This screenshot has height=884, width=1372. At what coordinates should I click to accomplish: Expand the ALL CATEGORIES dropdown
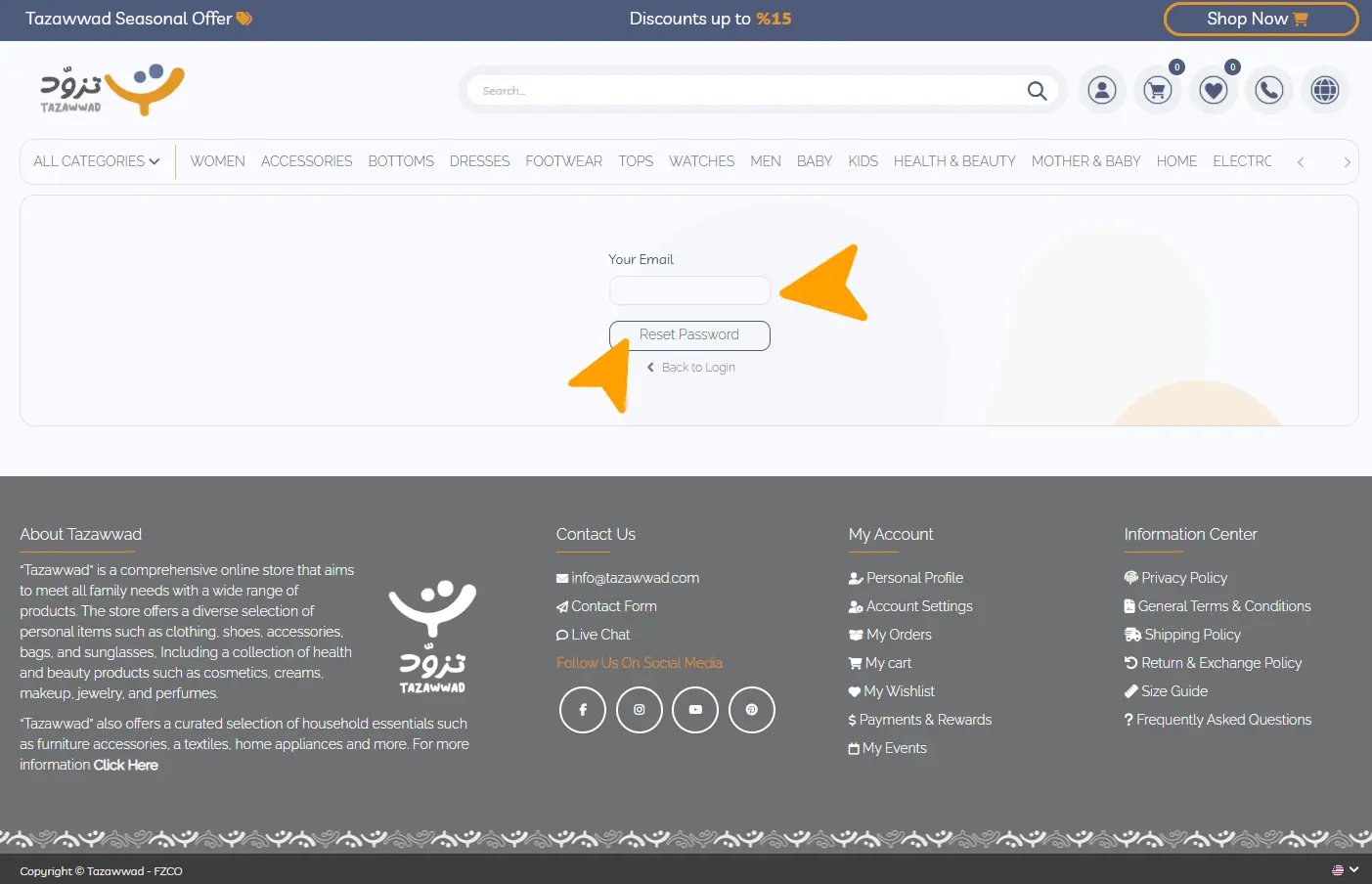97,161
